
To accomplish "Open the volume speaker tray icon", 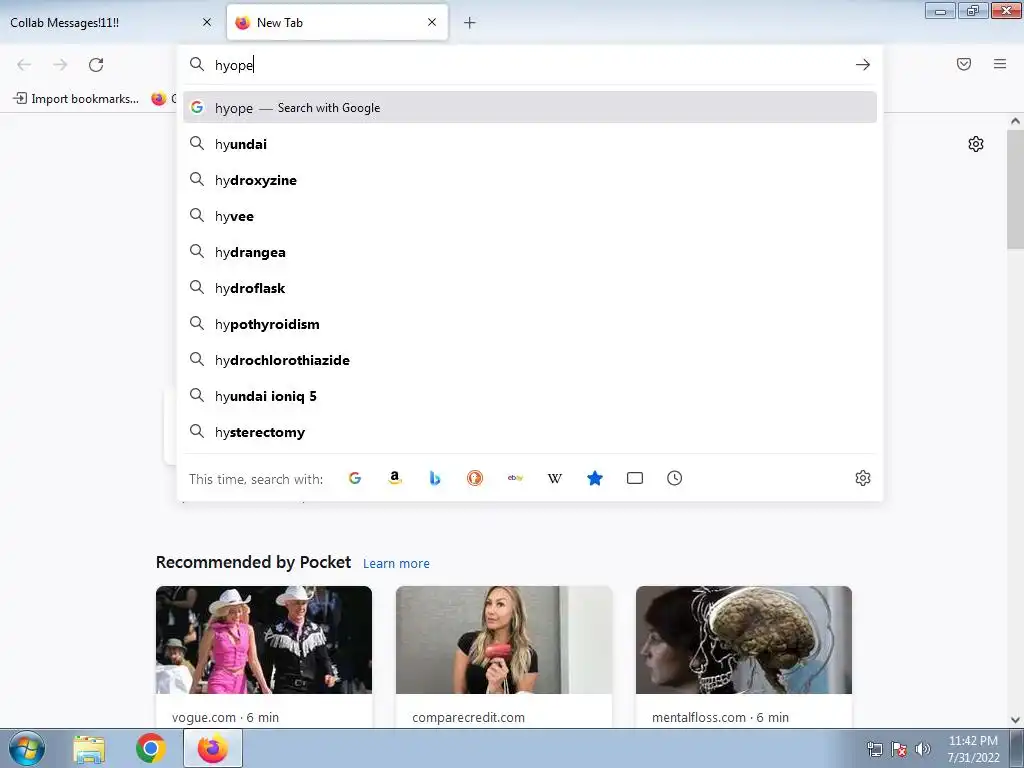I will [923, 749].
